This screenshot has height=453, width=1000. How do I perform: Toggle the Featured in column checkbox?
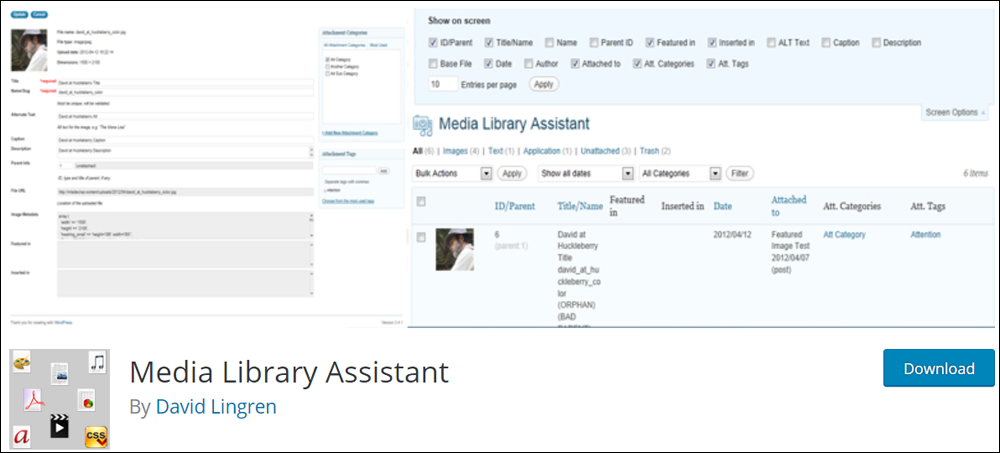tap(650, 43)
